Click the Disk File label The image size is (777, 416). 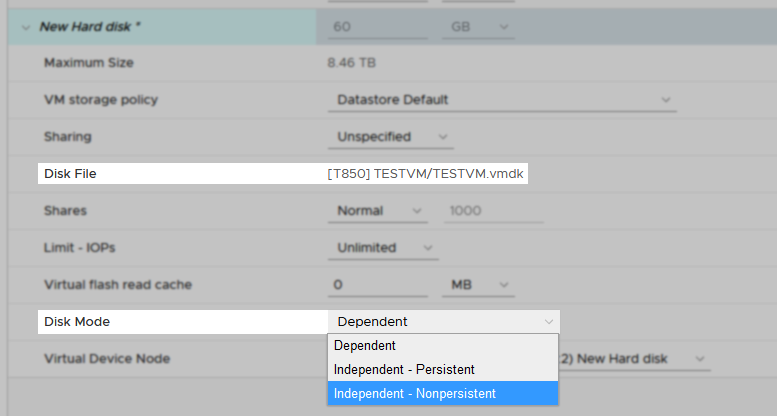pyautogui.click(x=70, y=174)
